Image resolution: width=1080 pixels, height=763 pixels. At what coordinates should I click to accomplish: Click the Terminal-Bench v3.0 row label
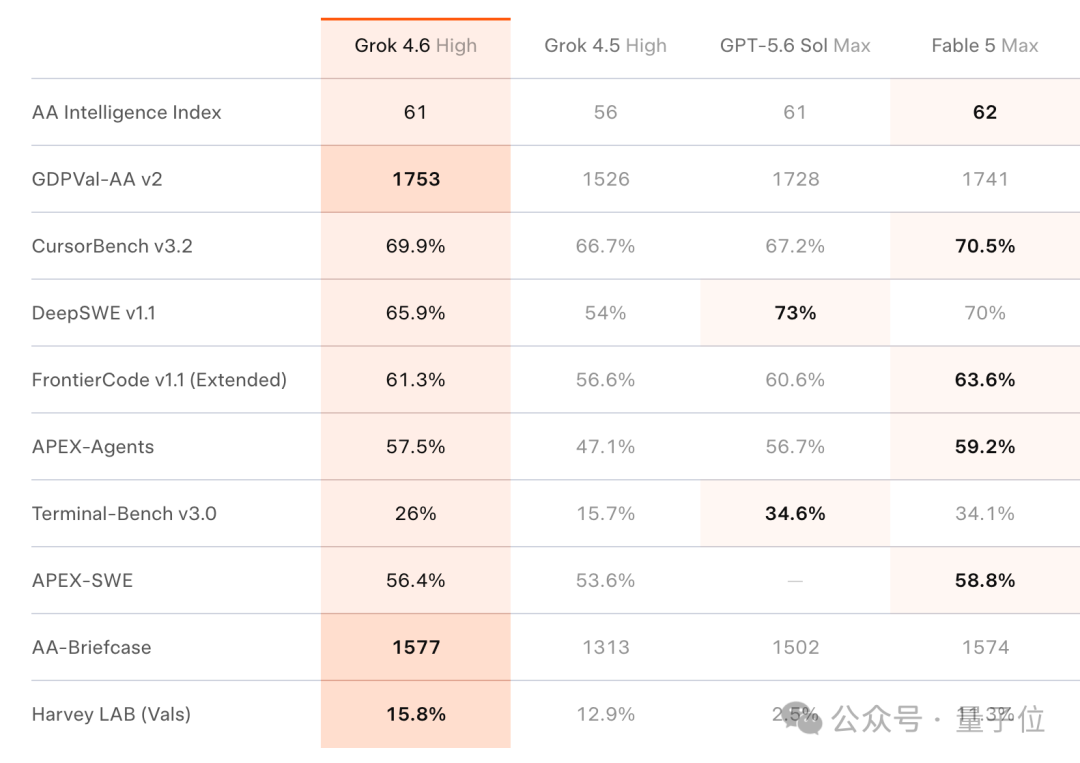point(124,514)
